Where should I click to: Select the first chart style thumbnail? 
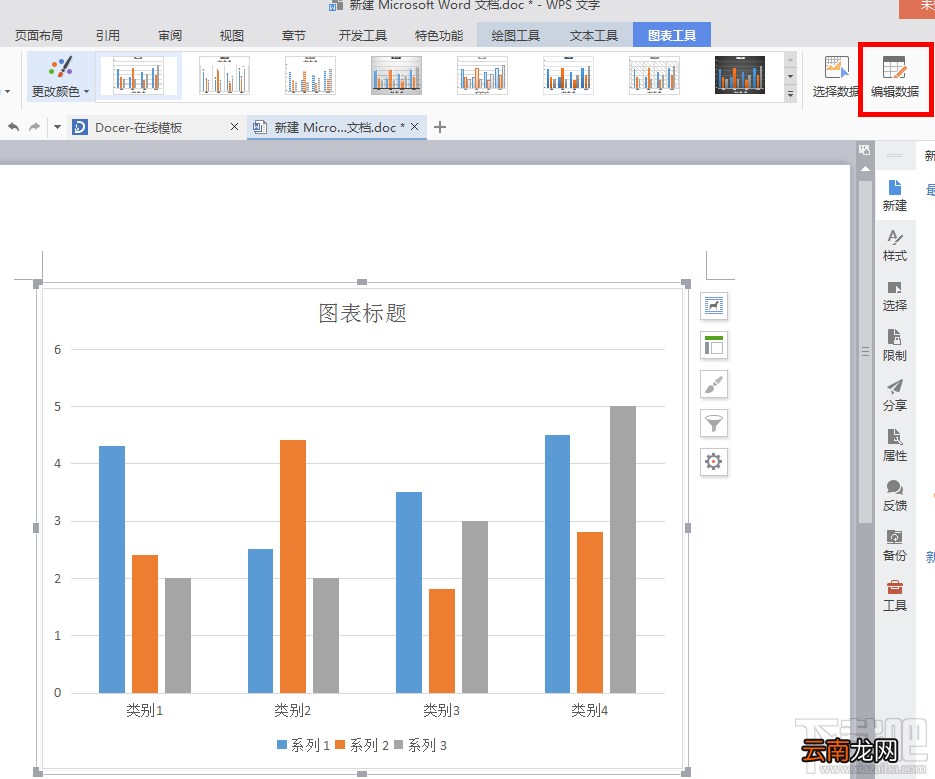point(139,75)
